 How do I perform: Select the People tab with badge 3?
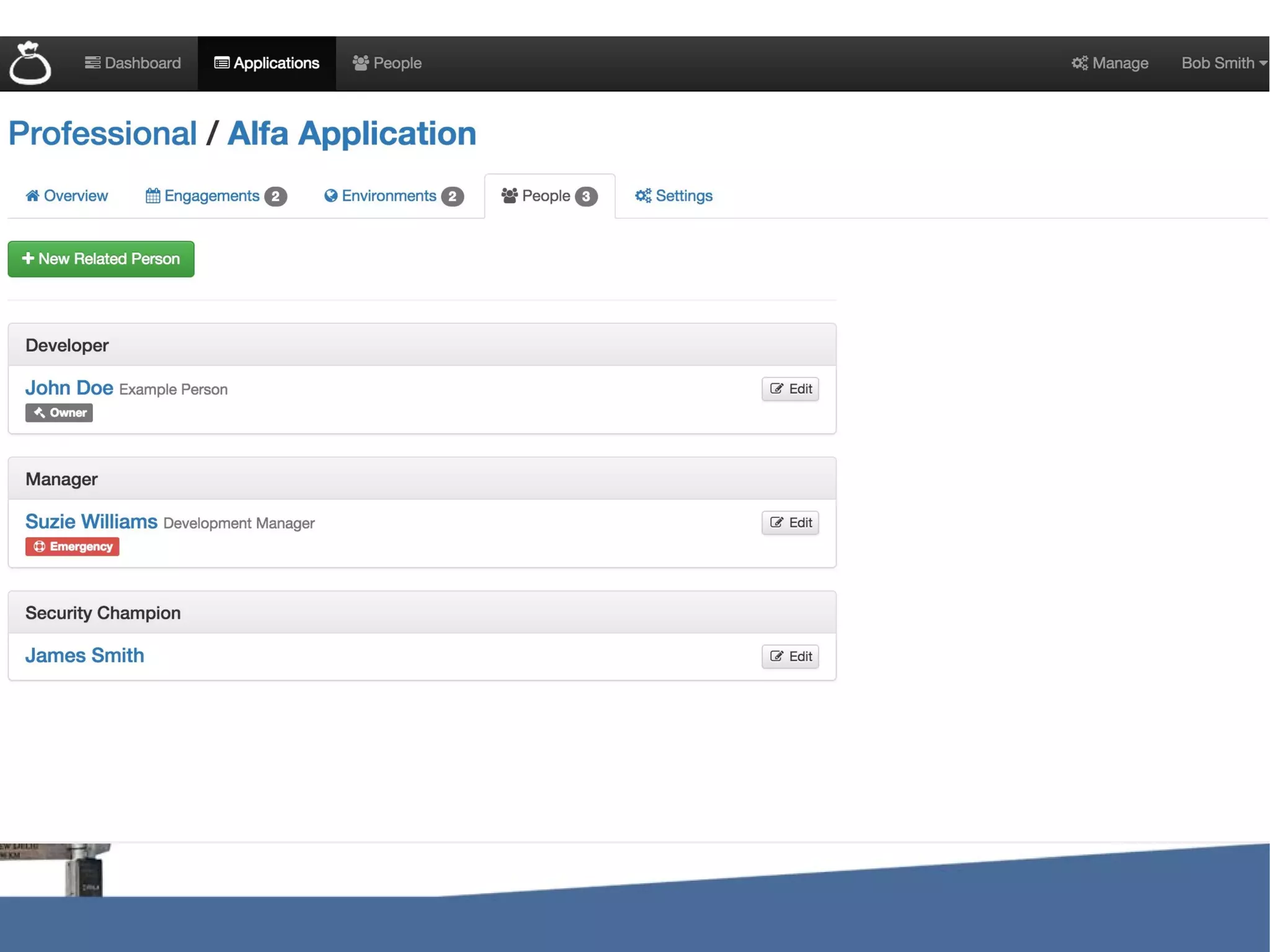point(549,196)
